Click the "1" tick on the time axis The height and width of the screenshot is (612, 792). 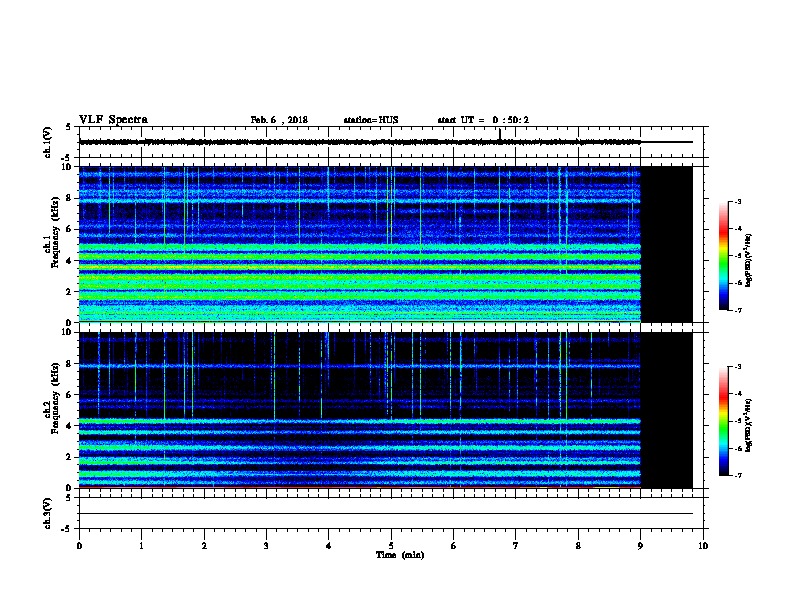pyautogui.click(x=141, y=545)
